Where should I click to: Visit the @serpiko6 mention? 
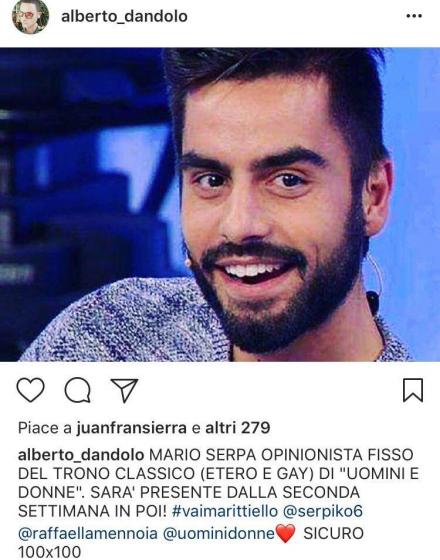point(323,511)
